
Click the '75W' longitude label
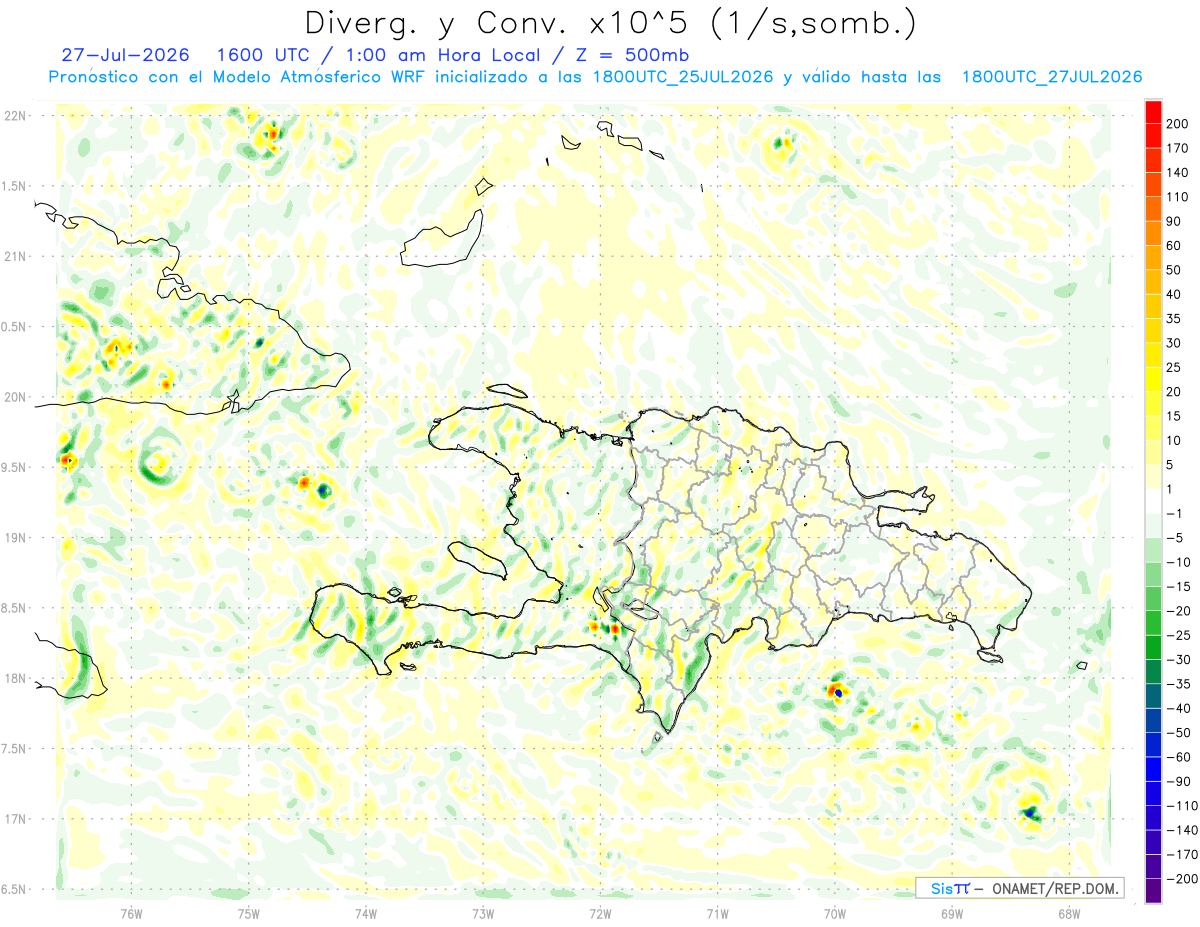tap(249, 912)
